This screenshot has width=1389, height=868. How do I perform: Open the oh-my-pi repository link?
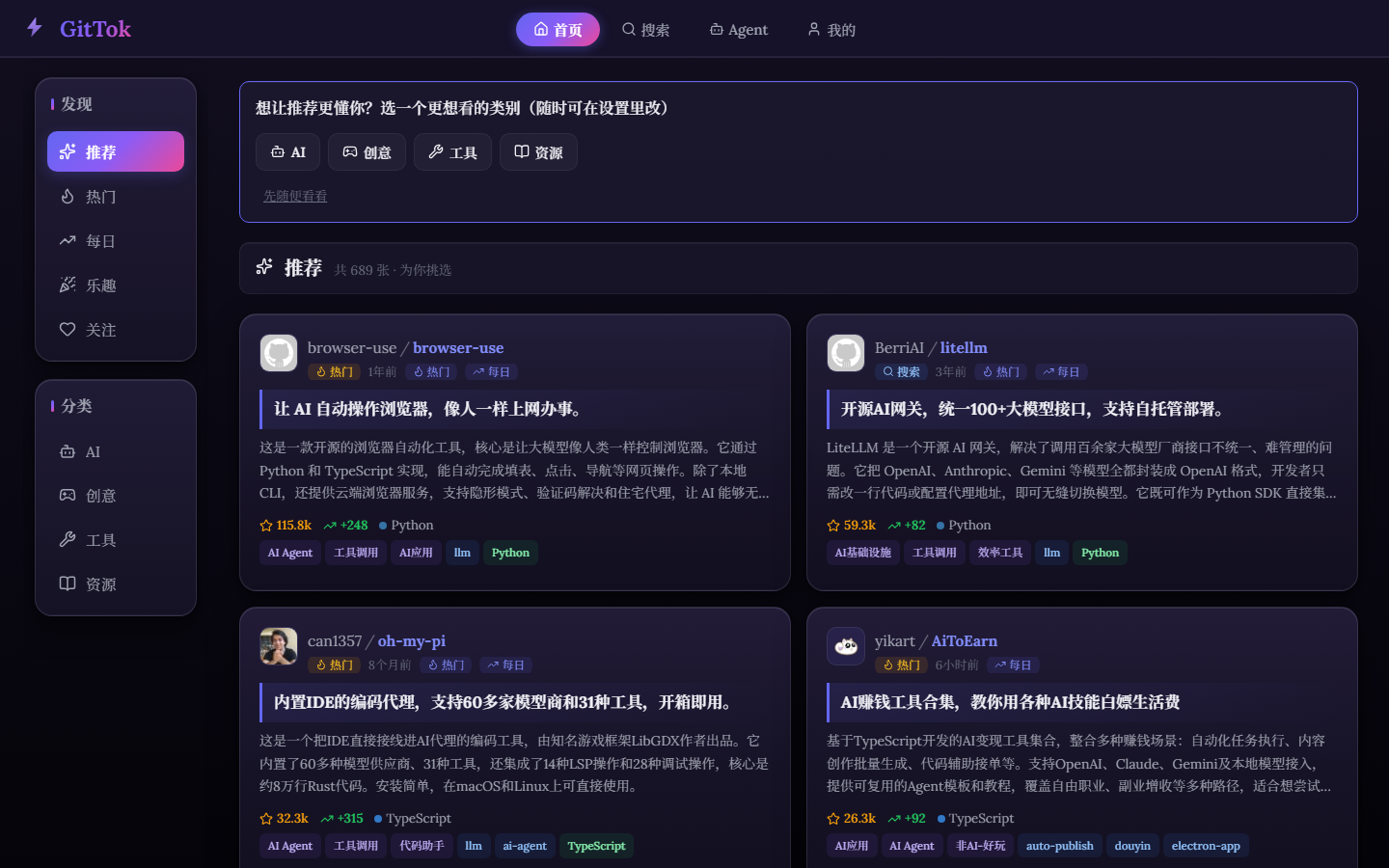tap(412, 640)
